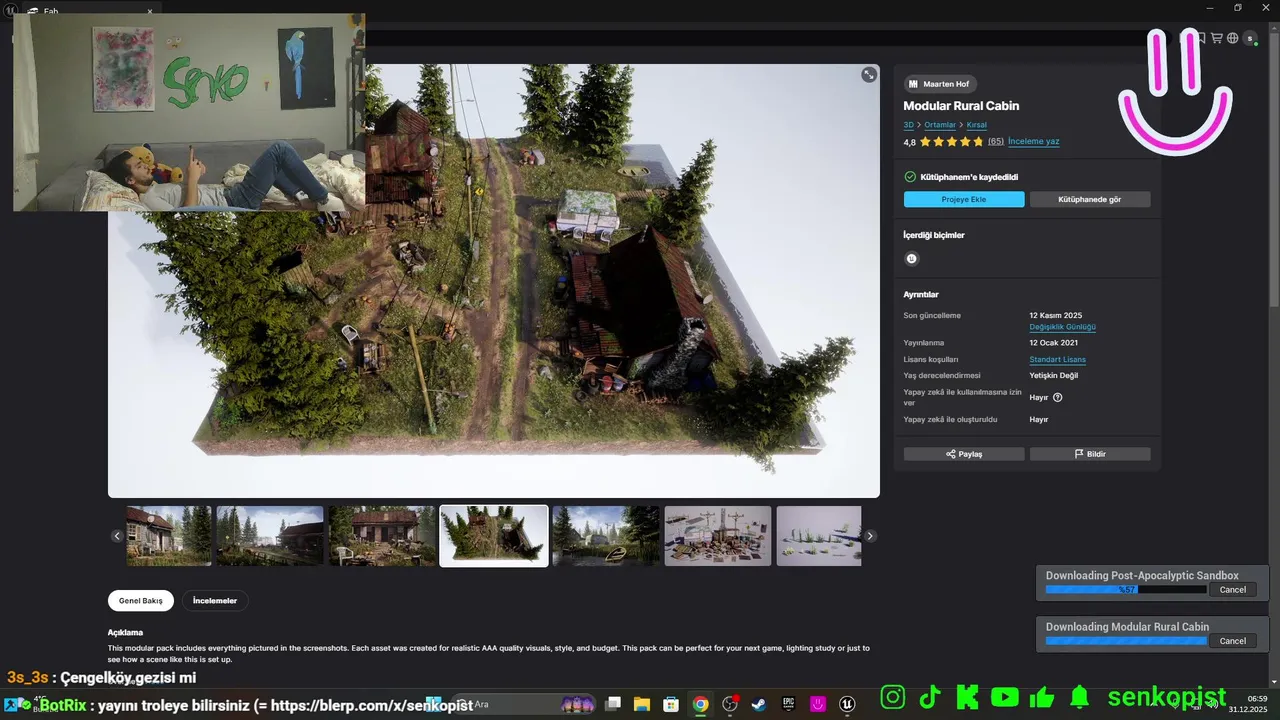Select the foliage assets thumbnail
1280x720 pixels.
click(x=819, y=536)
